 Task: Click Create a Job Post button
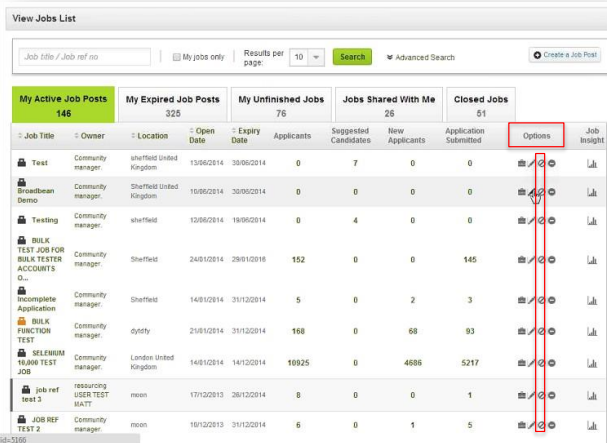click(565, 55)
